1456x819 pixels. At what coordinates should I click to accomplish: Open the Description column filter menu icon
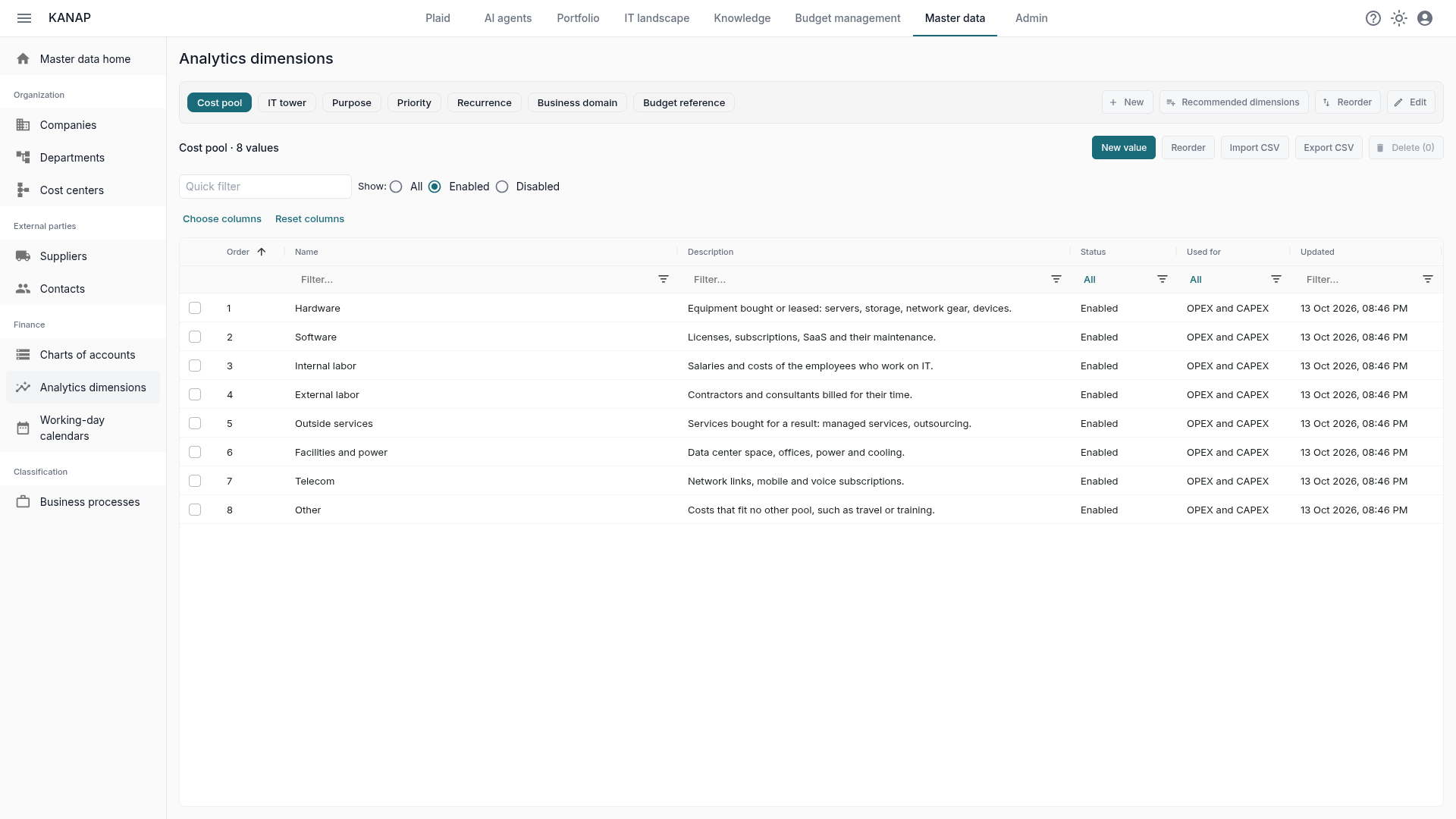click(x=1056, y=280)
